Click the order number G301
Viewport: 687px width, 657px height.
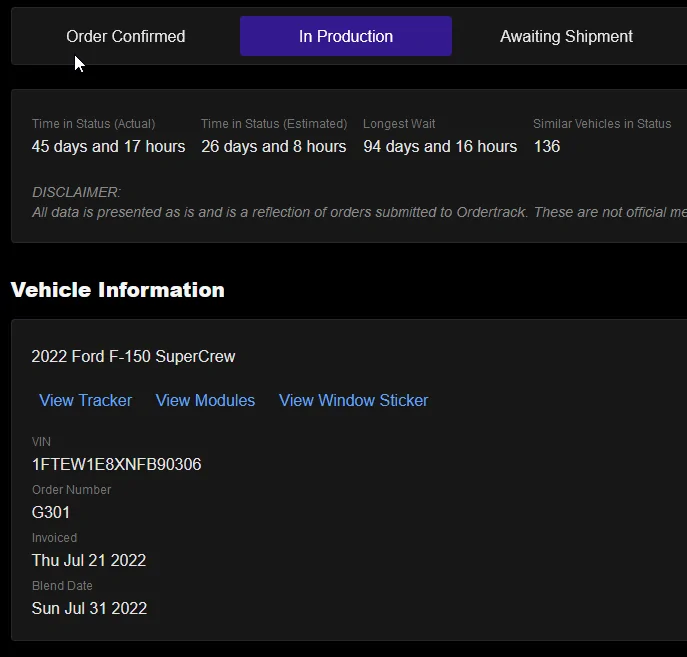click(51, 512)
